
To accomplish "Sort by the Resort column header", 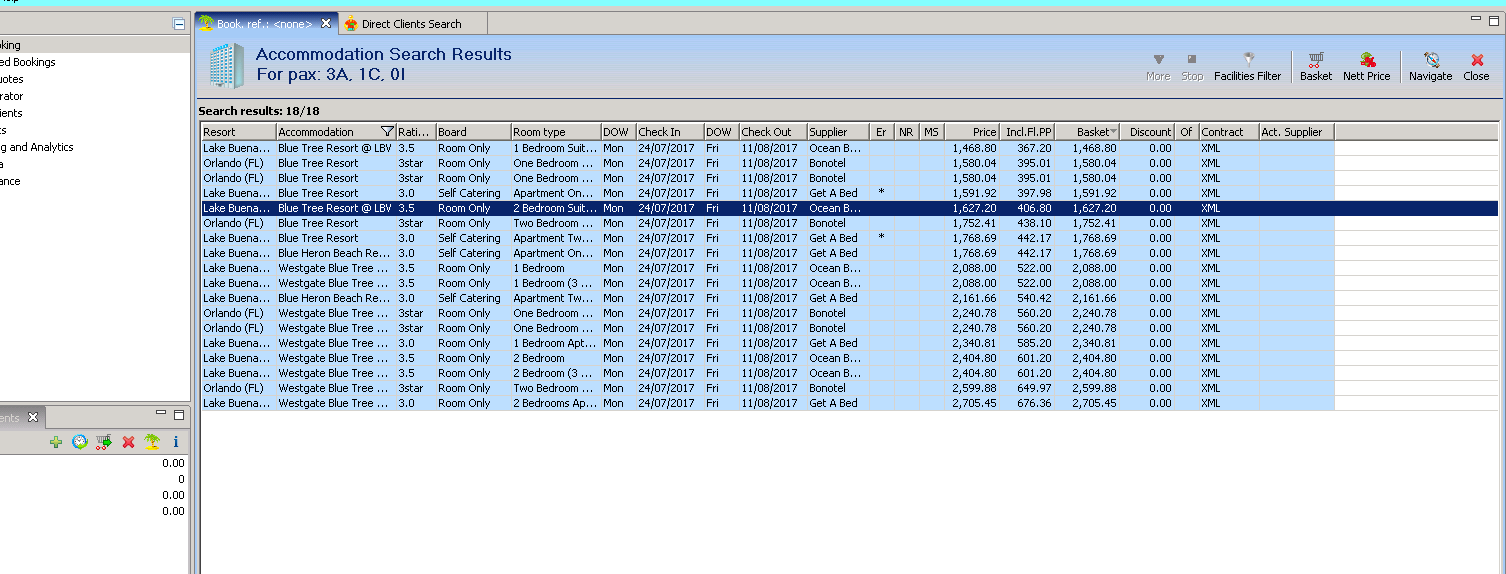I will [x=238, y=132].
